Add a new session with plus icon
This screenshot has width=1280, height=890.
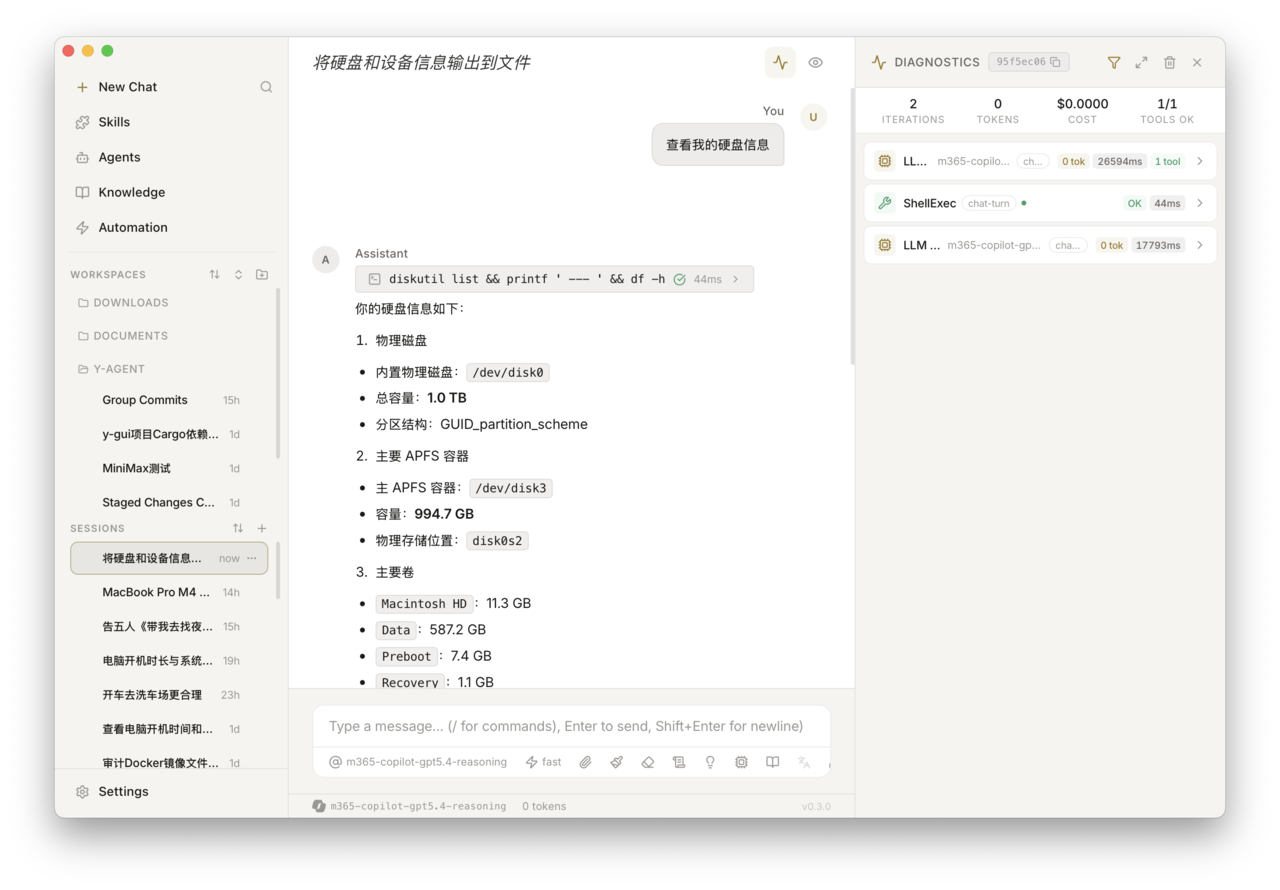[262, 528]
